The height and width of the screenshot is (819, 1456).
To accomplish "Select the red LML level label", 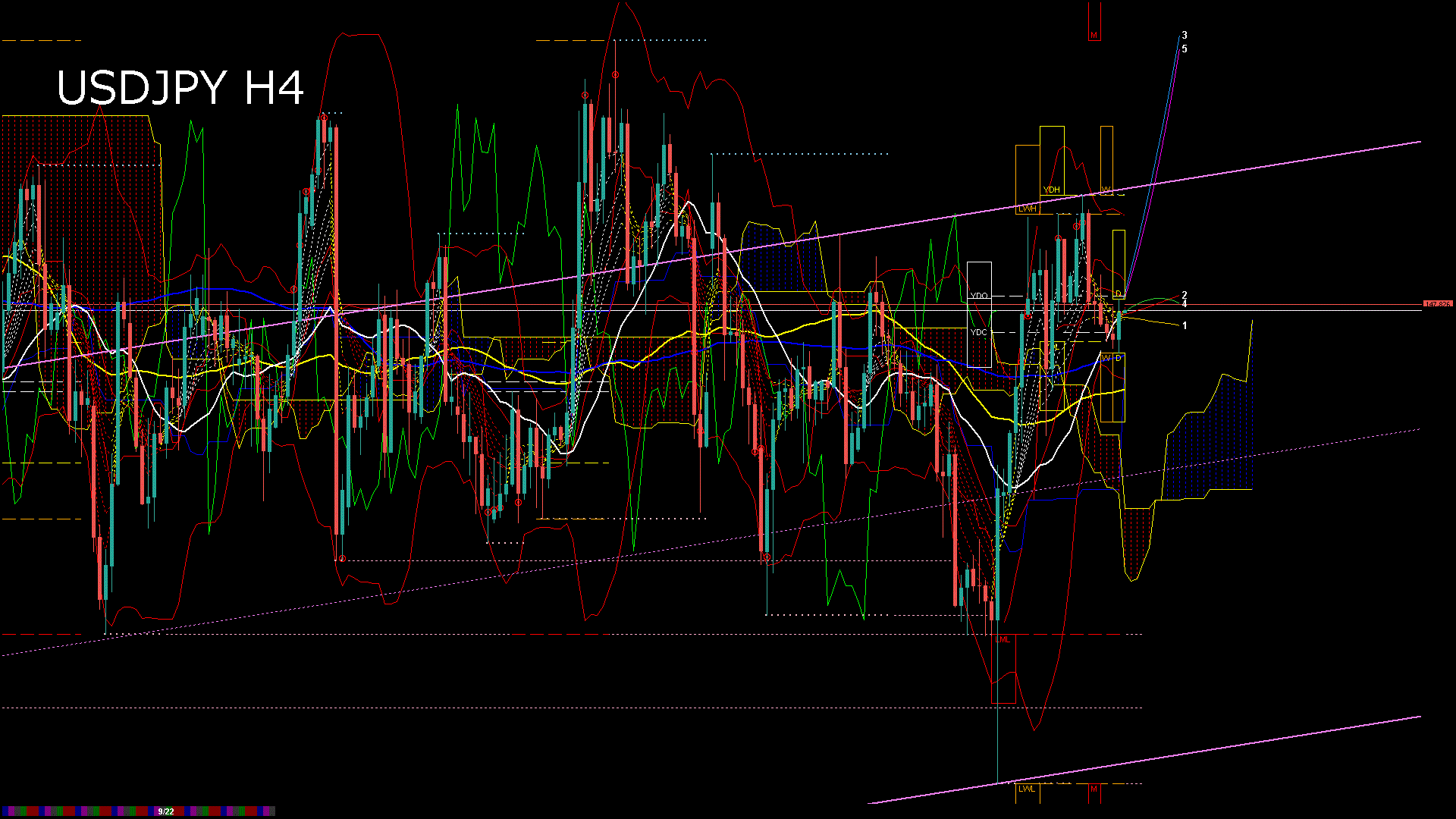I will [1003, 640].
